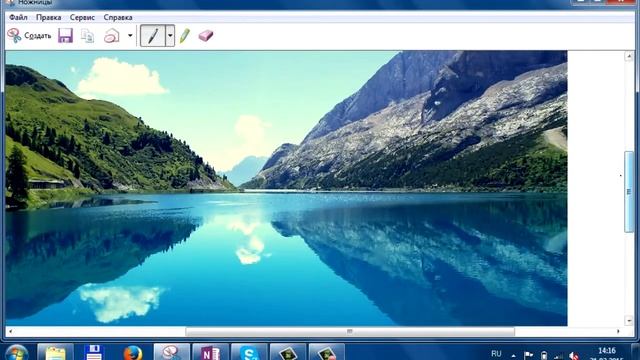Click the Action Center flag tray icon
The image size is (640, 360).
click(528, 356)
